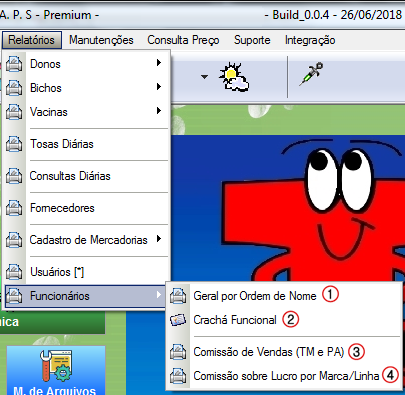This screenshot has height=395, width=405.
Task: Open the Manutenções menu
Action: [101, 40]
